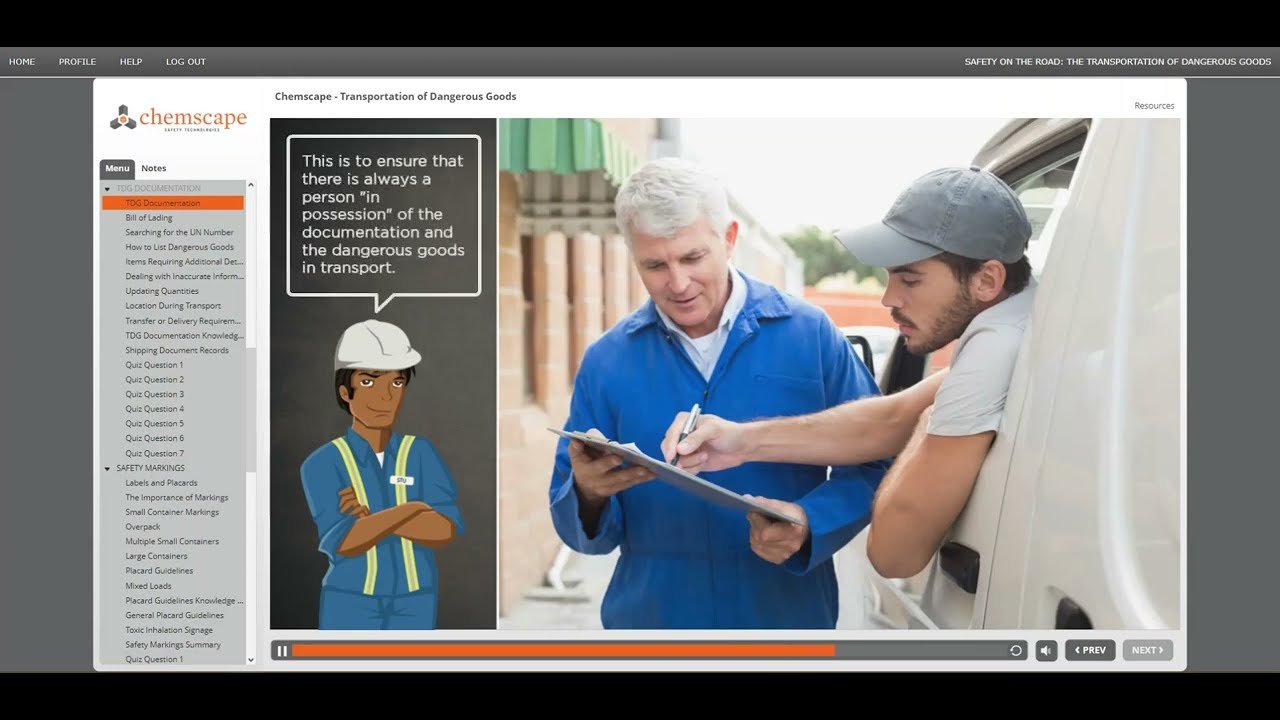Viewport: 1280px width, 720px height.
Task: Select Quiz Question 3 in menu
Action: click(154, 394)
